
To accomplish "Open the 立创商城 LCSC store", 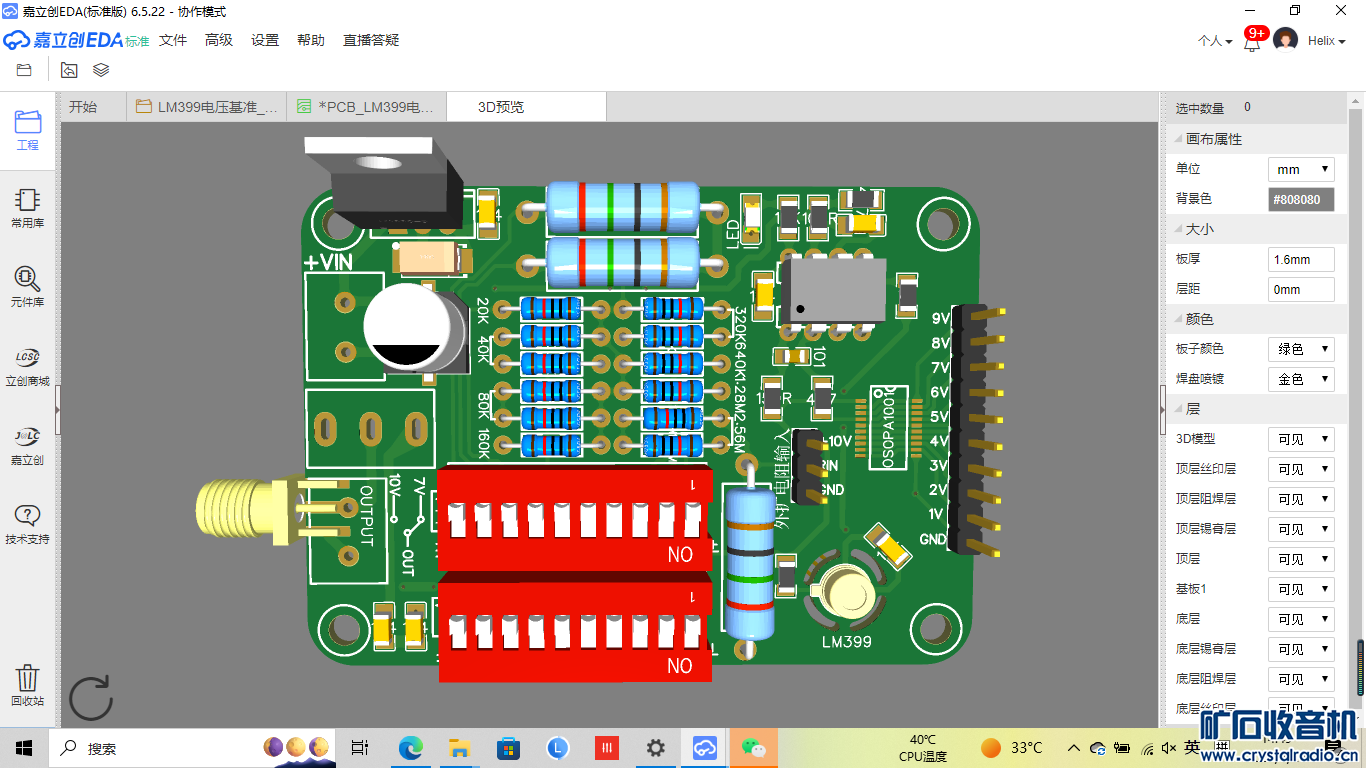I will (28, 366).
